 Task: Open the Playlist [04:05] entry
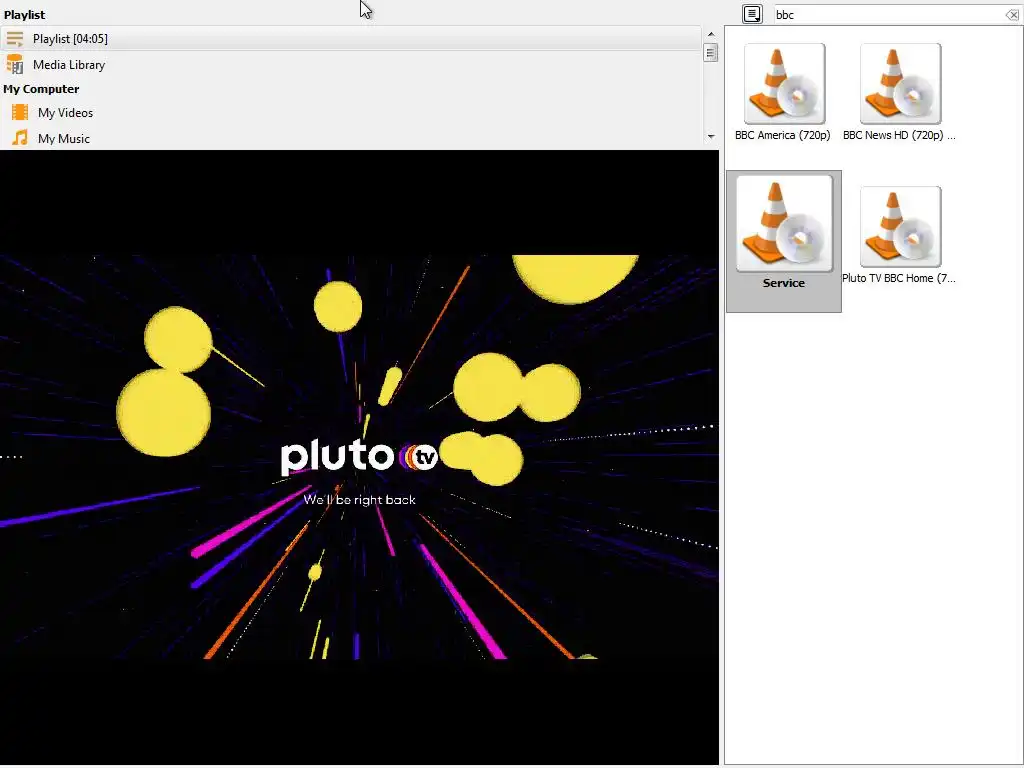click(x=351, y=39)
